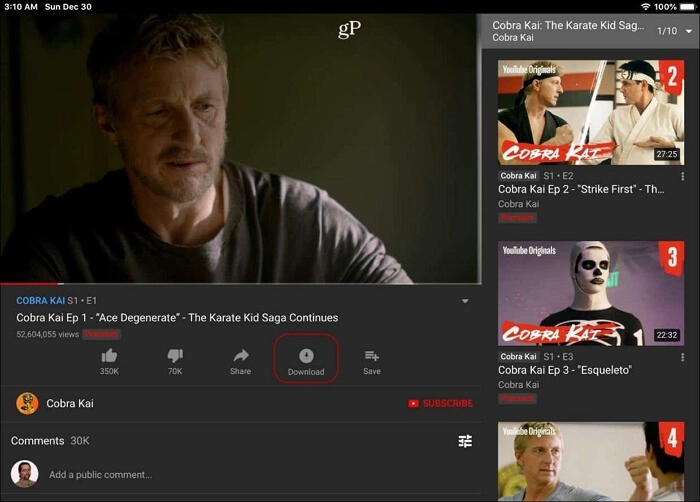Viewport: 700px width, 502px height.
Task: Click the Add a public comment field
Action: [100, 474]
